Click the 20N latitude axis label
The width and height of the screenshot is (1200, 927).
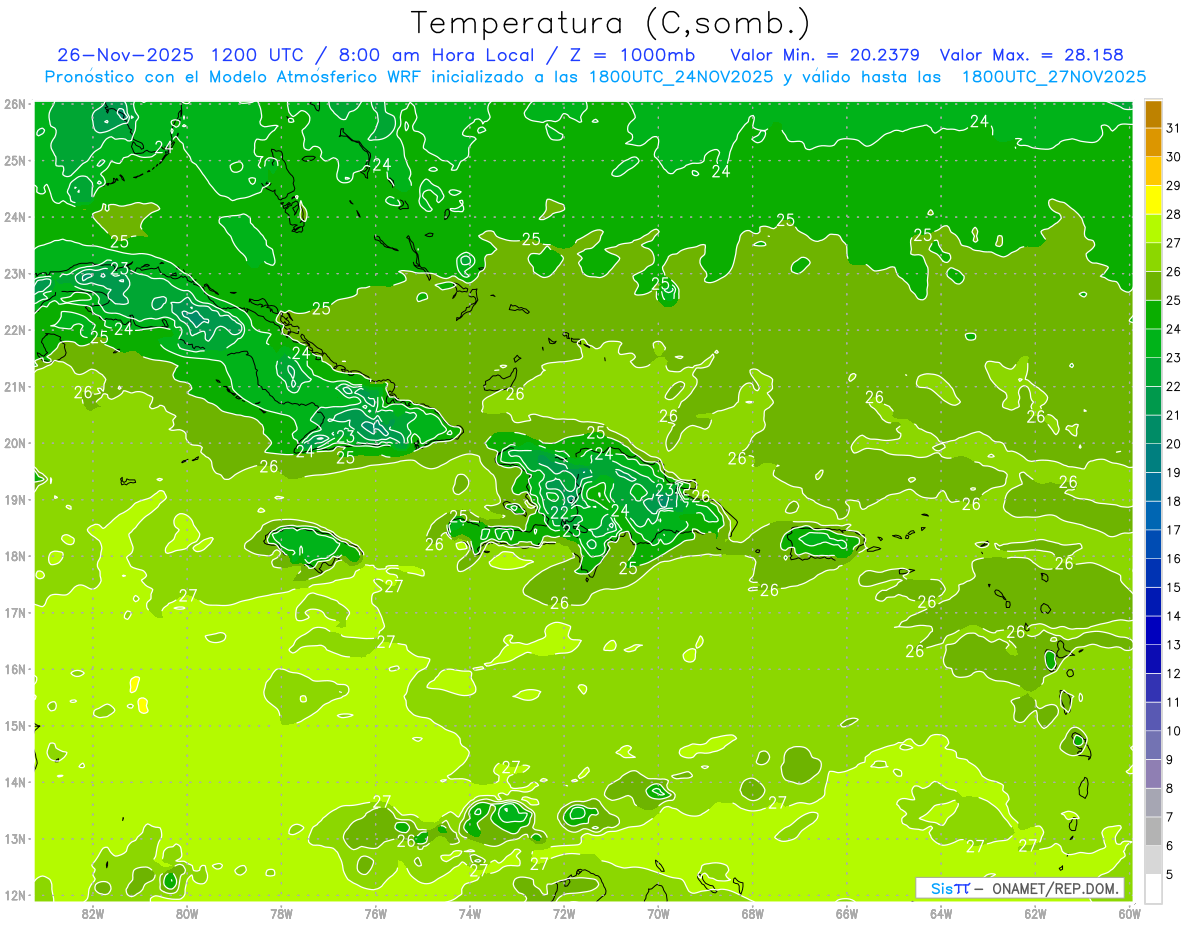[15, 443]
